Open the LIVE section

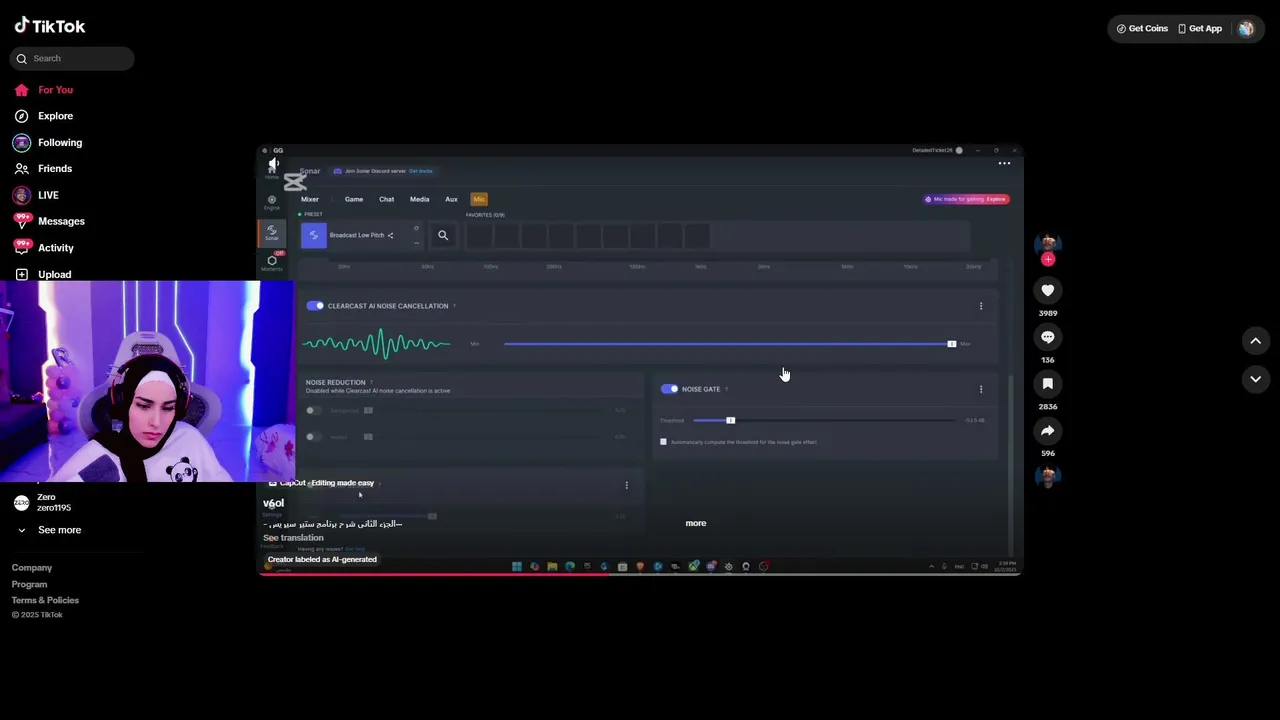tap(48, 195)
